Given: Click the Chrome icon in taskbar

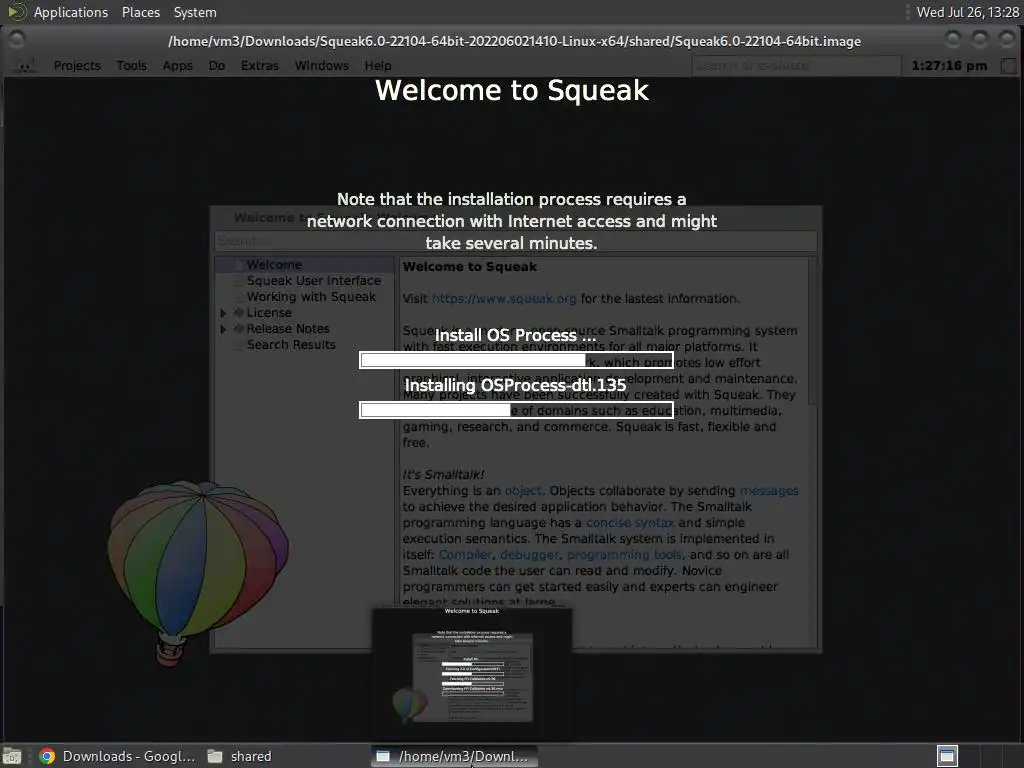Looking at the screenshot, I should point(47,756).
